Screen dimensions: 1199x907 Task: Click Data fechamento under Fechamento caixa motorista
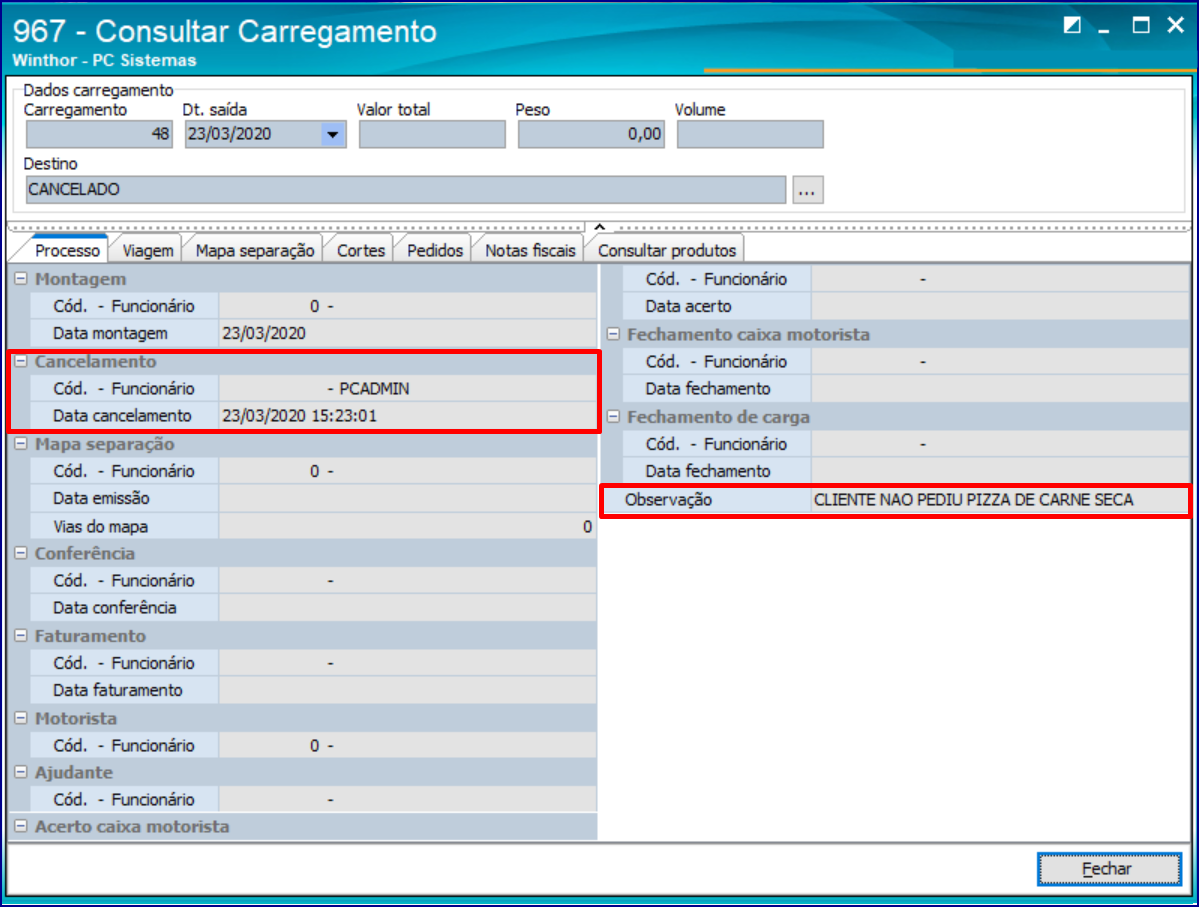pyautogui.click(x=906, y=388)
